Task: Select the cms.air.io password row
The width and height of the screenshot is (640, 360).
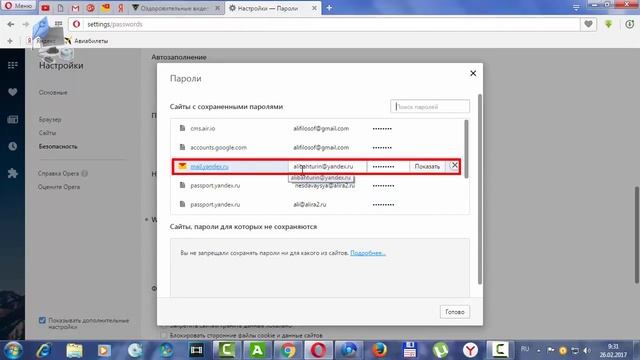Action: tap(318, 129)
